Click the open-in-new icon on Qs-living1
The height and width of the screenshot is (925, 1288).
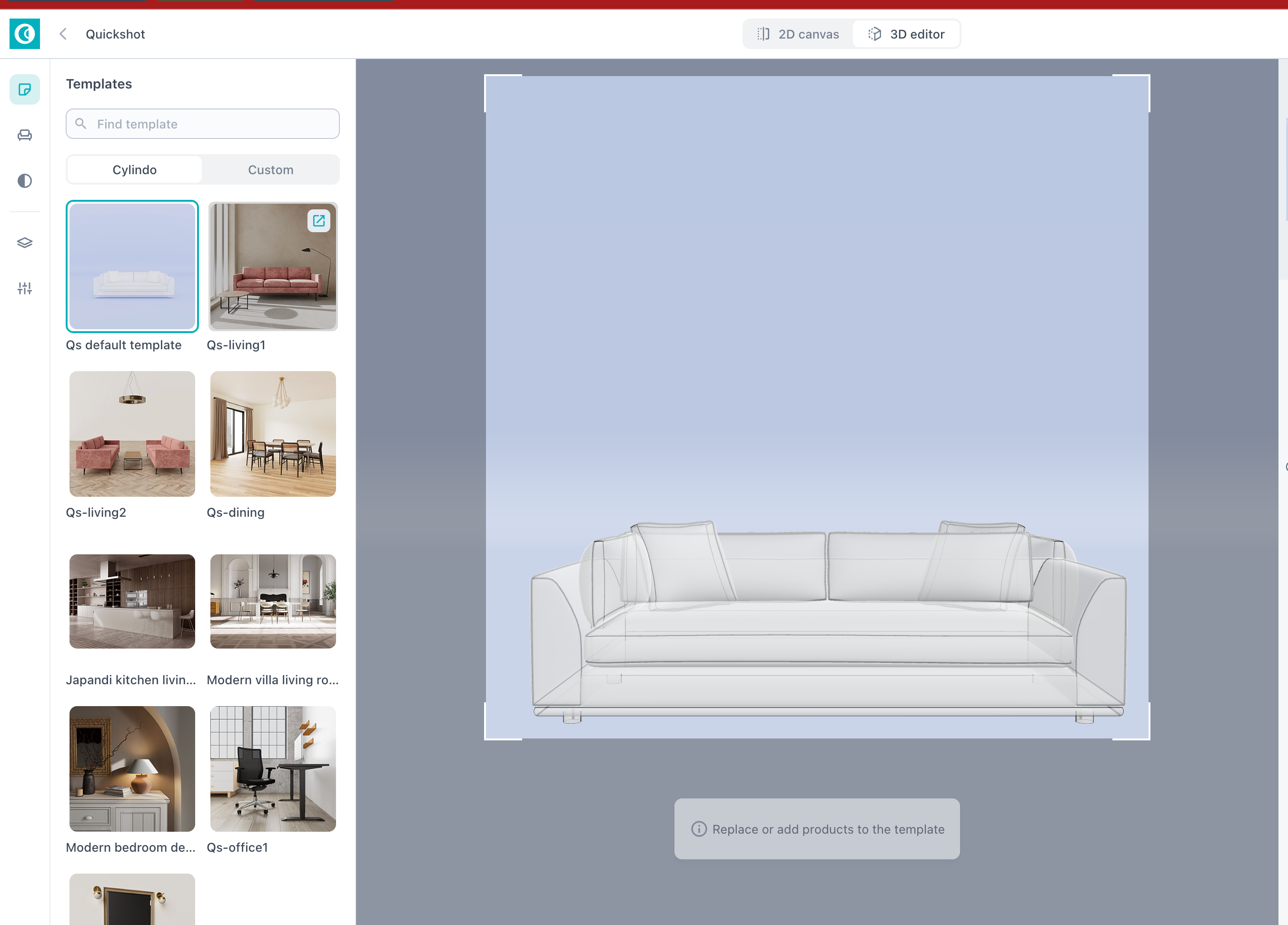[x=318, y=220]
